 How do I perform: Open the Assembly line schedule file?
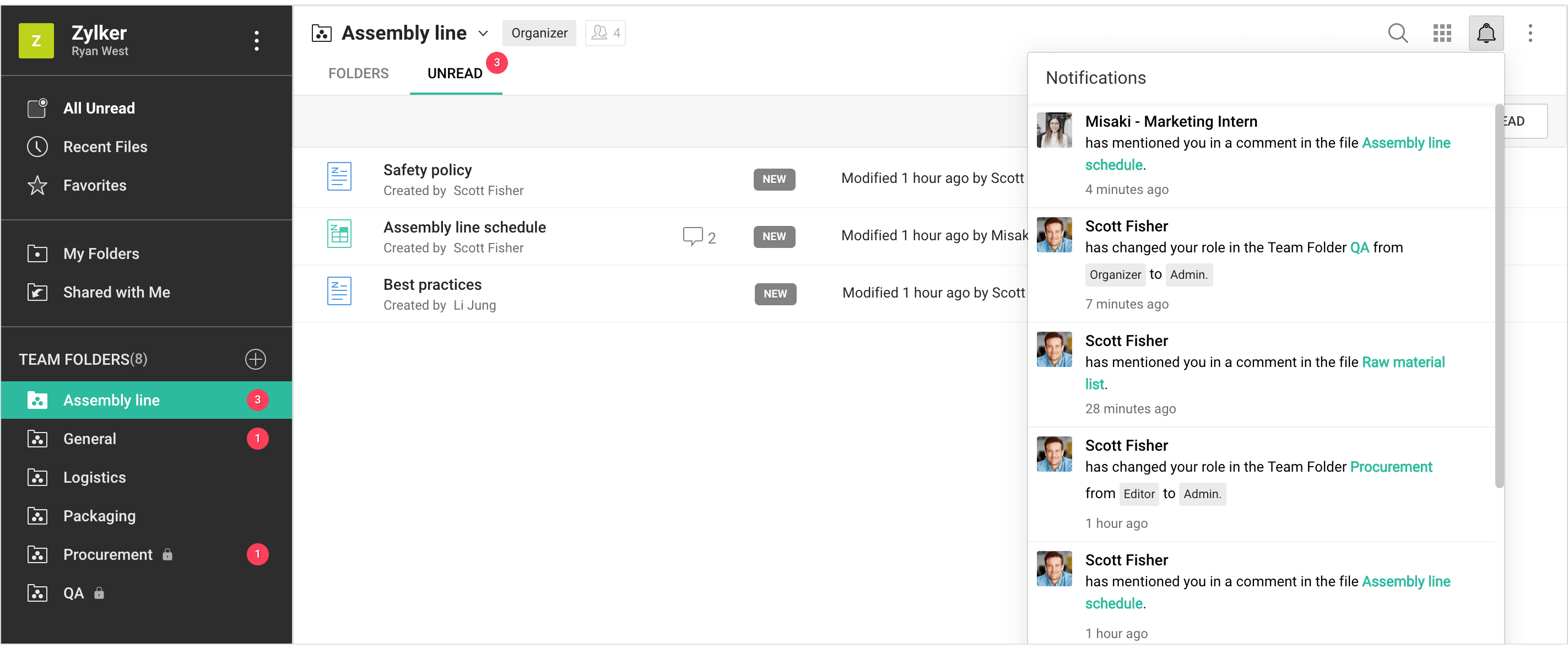click(x=464, y=227)
